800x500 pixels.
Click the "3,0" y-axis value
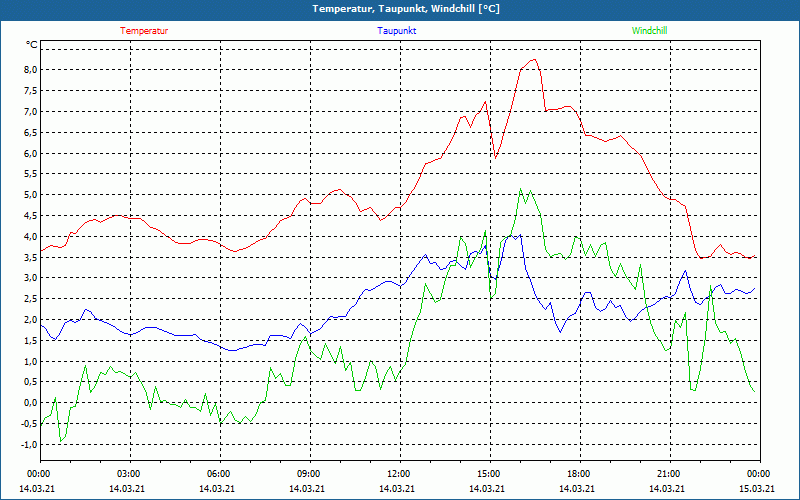32,278
